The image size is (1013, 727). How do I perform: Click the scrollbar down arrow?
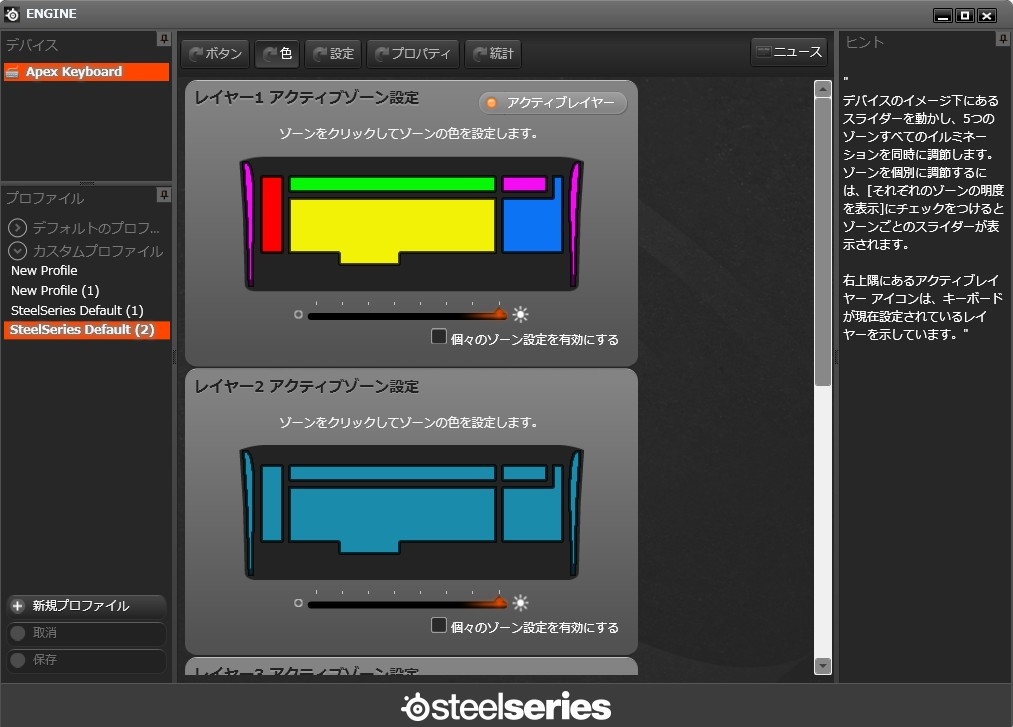pos(822,666)
